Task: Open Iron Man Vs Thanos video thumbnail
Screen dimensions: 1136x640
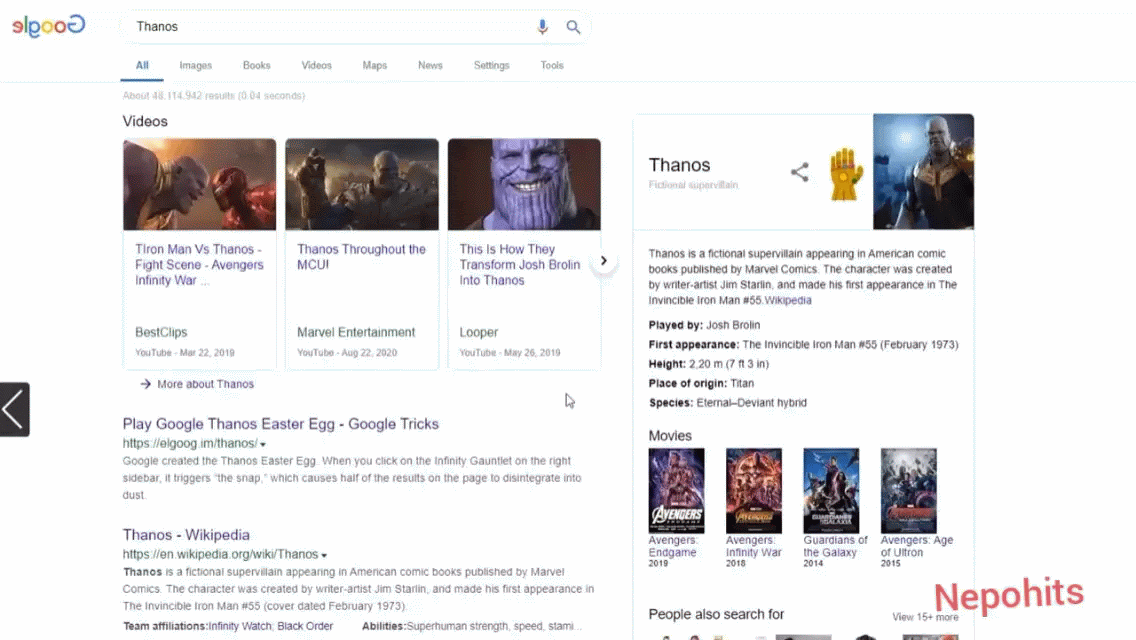Action: click(x=199, y=185)
